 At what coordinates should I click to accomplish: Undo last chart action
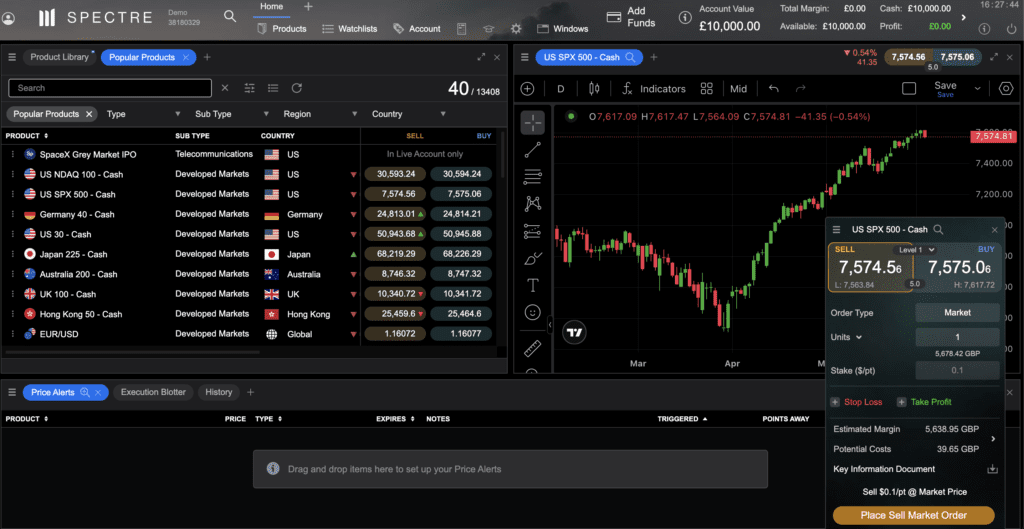pos(774,89)
